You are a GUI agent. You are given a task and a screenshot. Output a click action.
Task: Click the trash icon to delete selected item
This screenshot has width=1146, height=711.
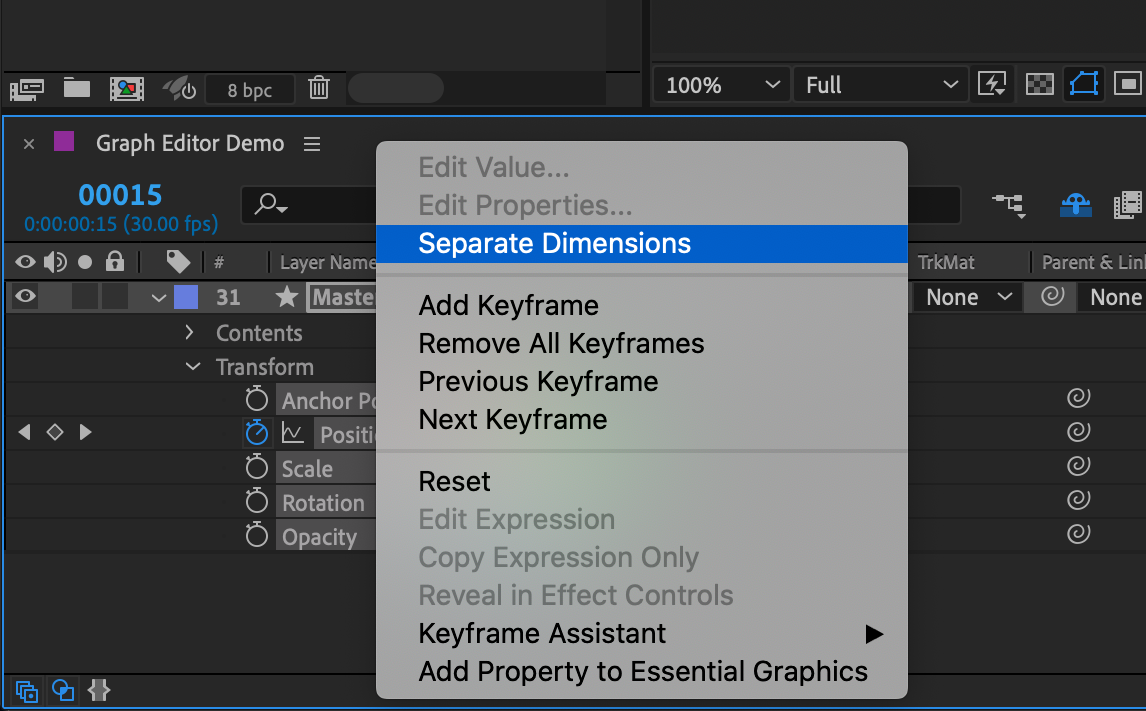(x=318, y=88)
